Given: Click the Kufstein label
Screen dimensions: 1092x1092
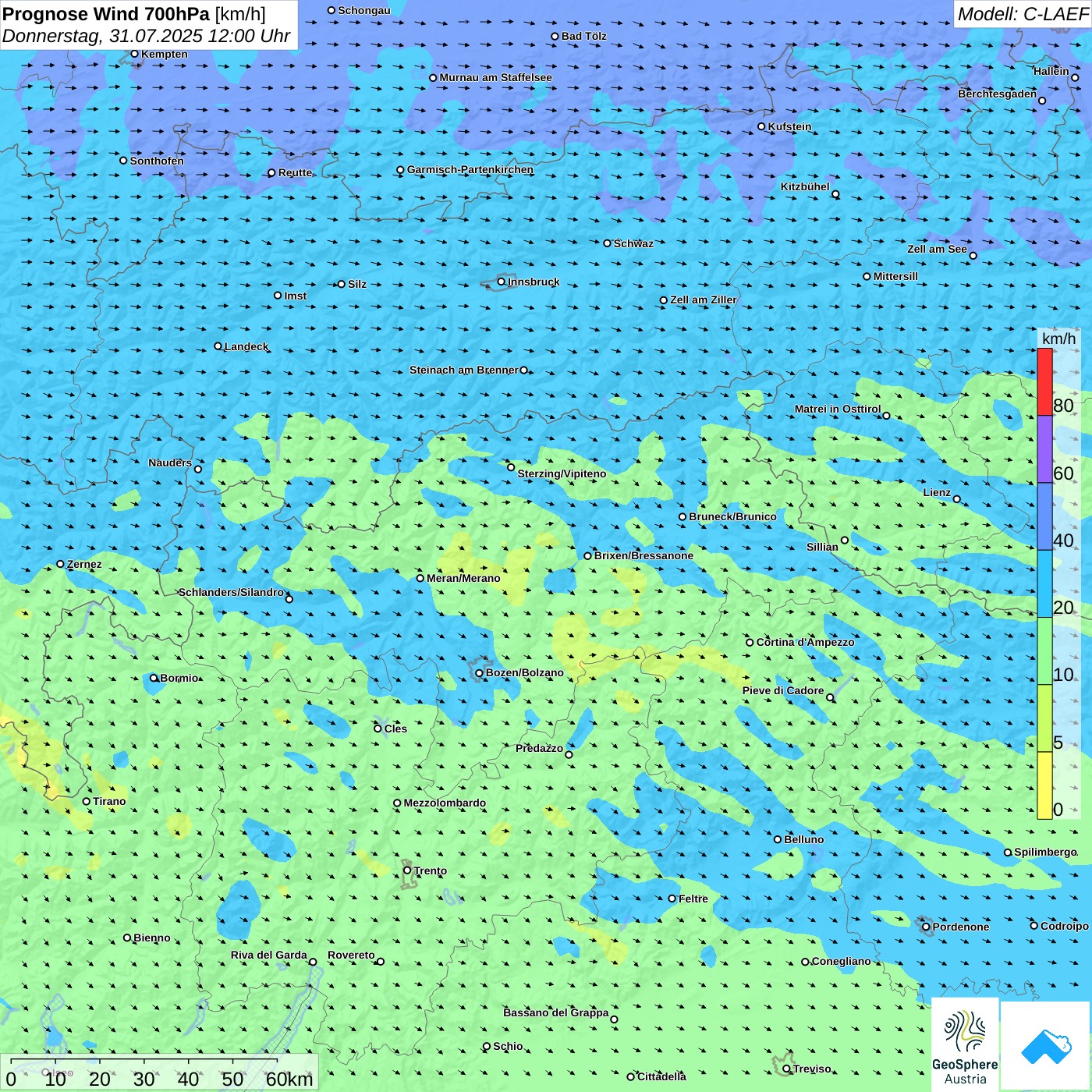Looking at the screenshot, I should [789, 126].
